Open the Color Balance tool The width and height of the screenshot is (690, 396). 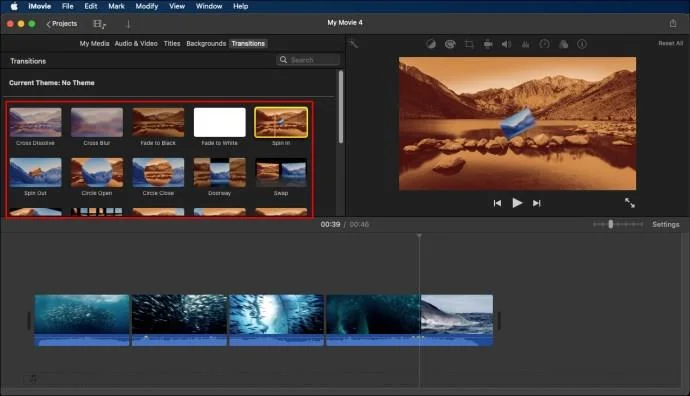[x=431, y=44]
